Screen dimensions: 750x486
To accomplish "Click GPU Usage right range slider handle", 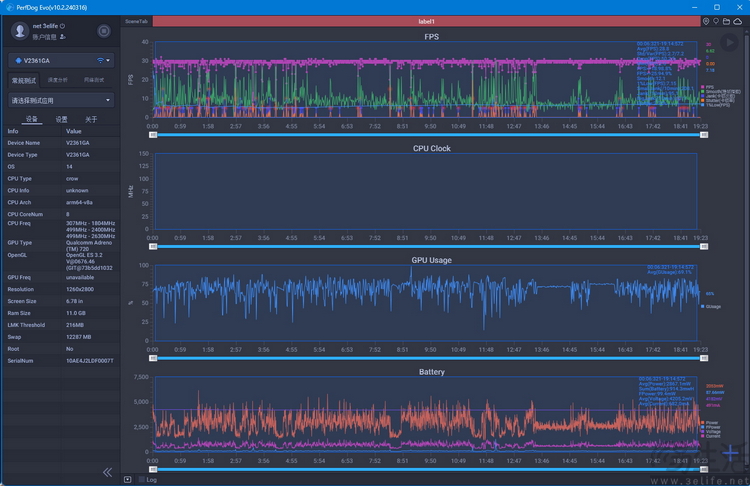I will [704, 358].
